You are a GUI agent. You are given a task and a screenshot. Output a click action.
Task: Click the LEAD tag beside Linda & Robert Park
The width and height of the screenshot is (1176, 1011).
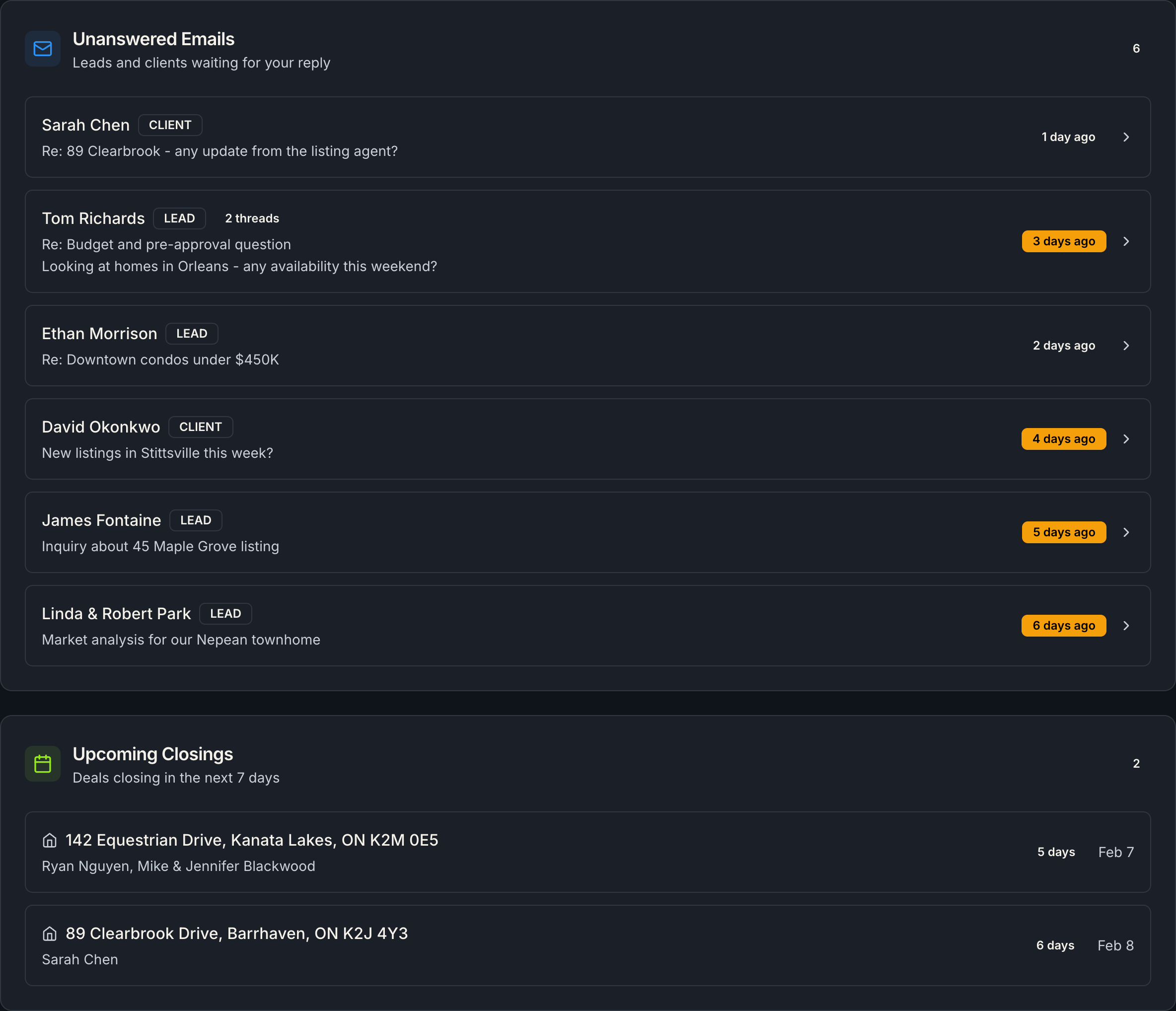coord(225,613)
